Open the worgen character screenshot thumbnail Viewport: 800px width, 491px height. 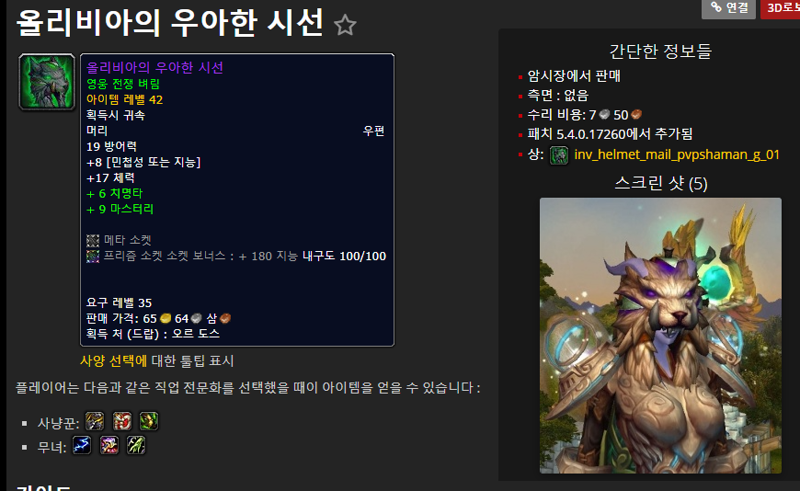pyautogui.click(x=660, y=336)
